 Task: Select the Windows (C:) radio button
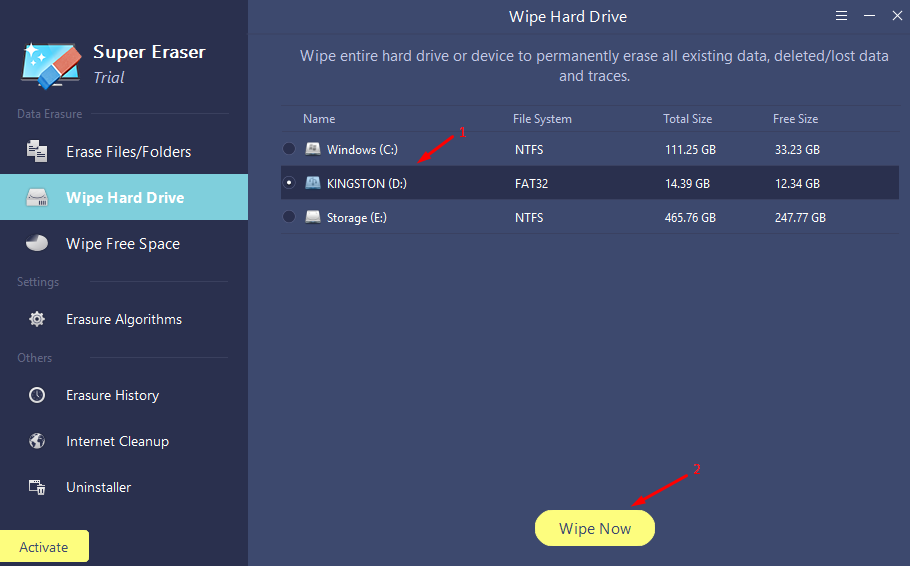(289, 149)
